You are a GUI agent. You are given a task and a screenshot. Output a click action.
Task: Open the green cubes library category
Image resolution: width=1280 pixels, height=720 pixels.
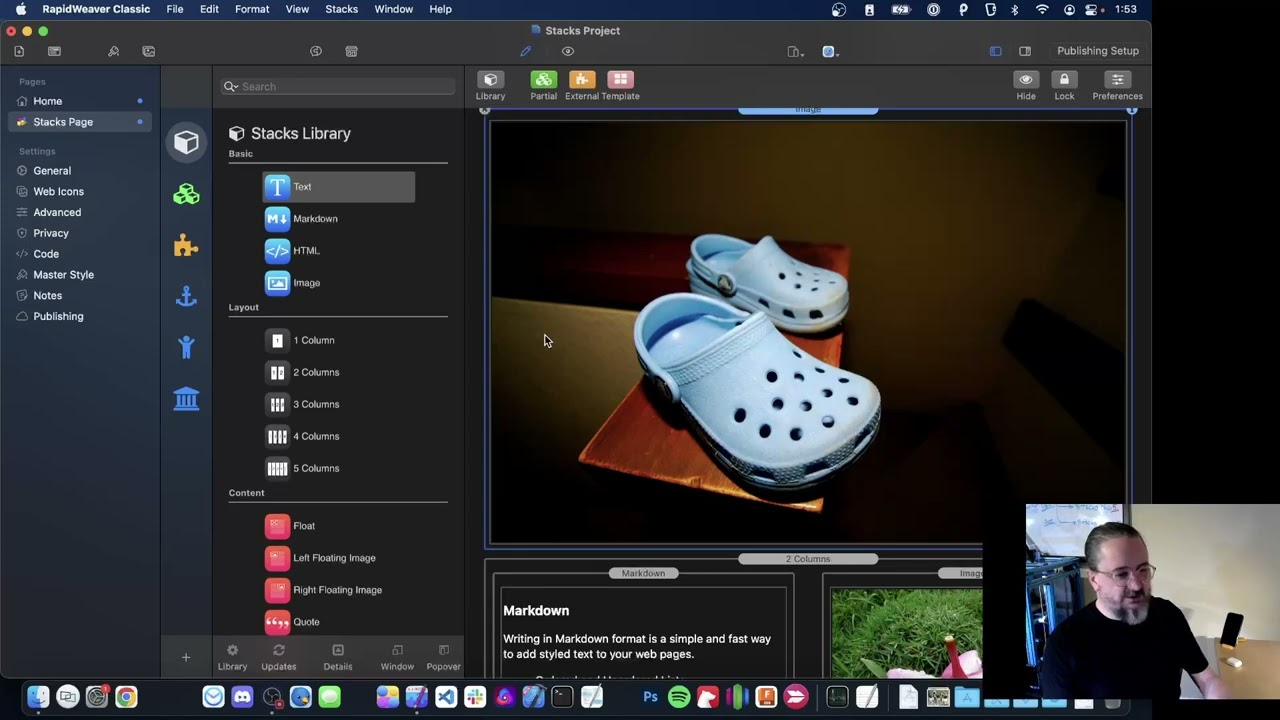[x=186, y=194]
